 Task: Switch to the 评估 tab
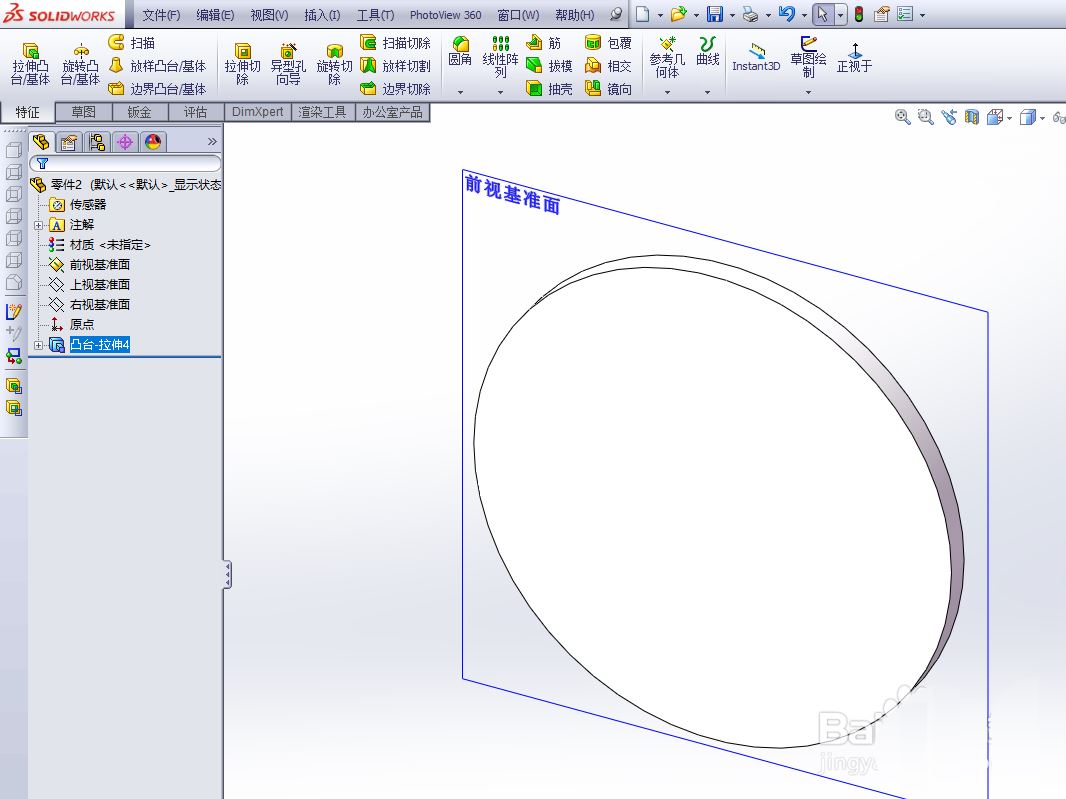pos(195,112)
